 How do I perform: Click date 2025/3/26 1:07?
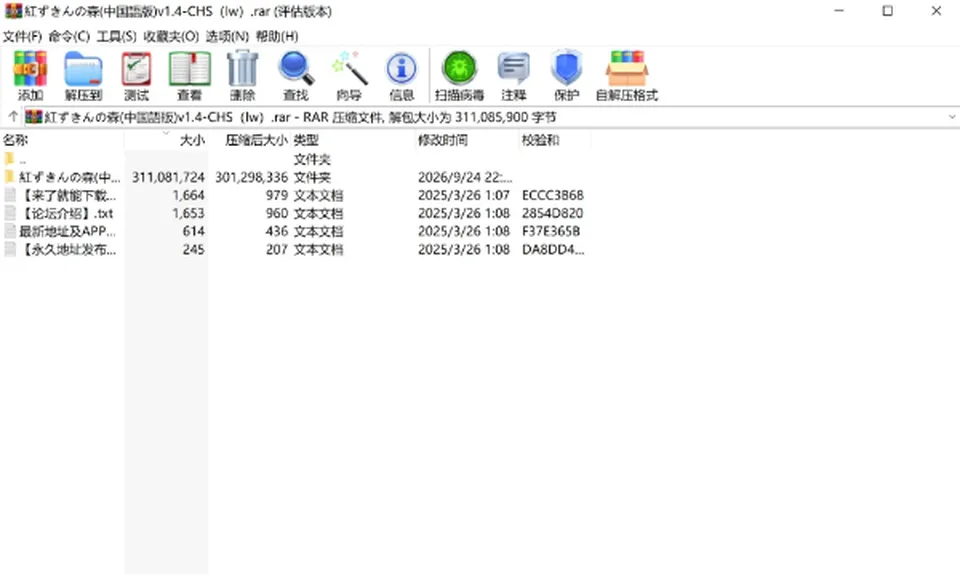click(464, 195)
